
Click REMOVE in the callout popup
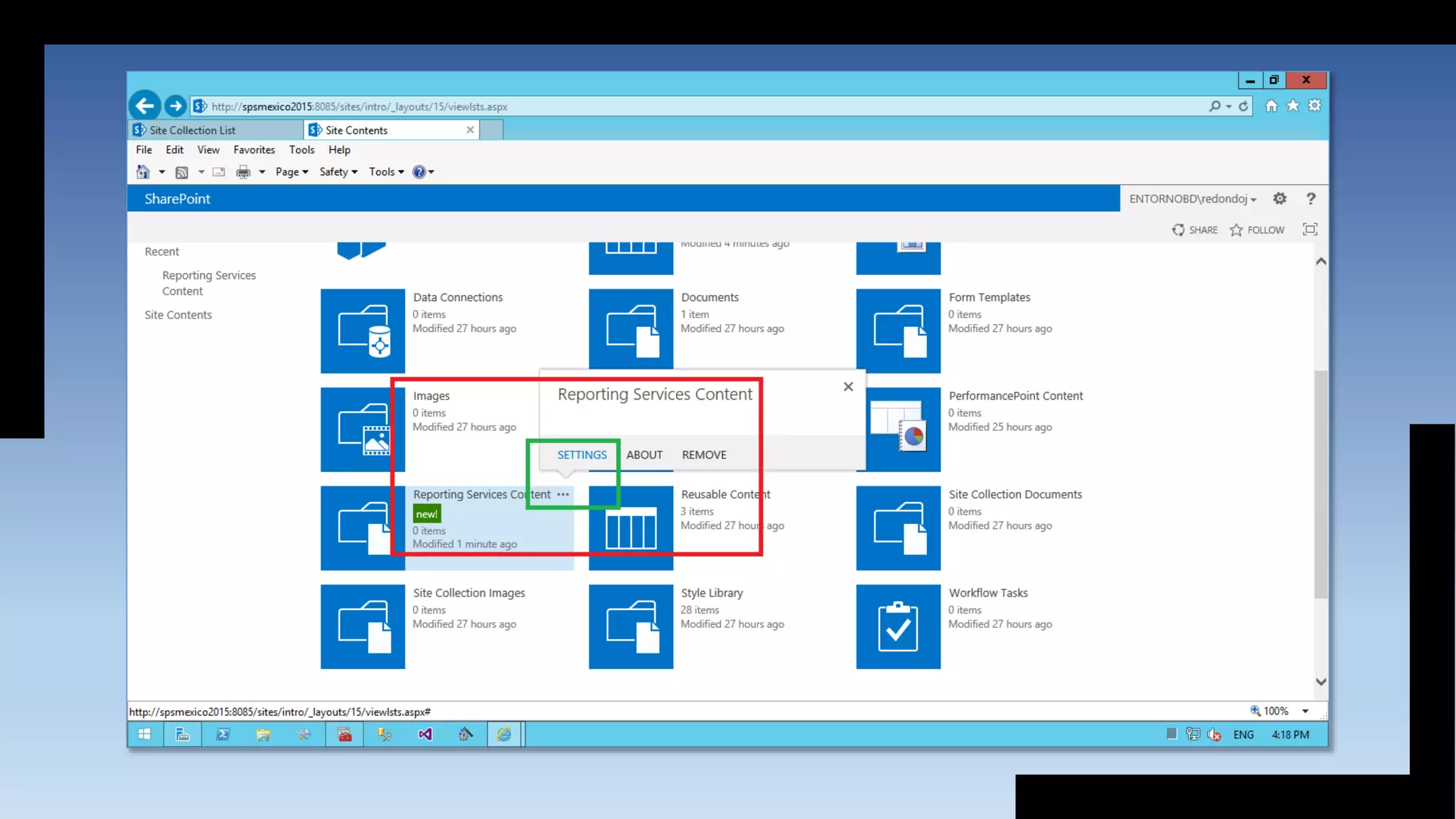click(704, 455)
